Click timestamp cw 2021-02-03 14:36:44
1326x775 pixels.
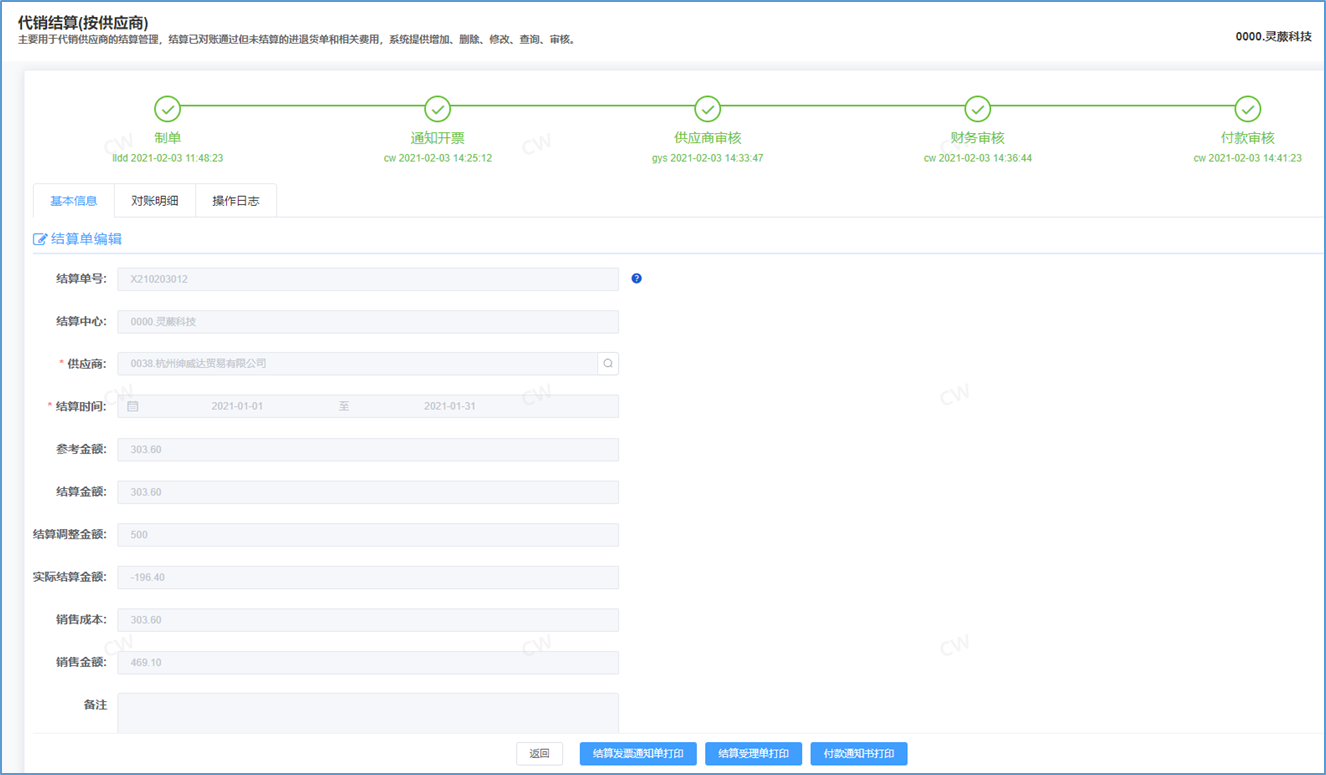(978, 158)
